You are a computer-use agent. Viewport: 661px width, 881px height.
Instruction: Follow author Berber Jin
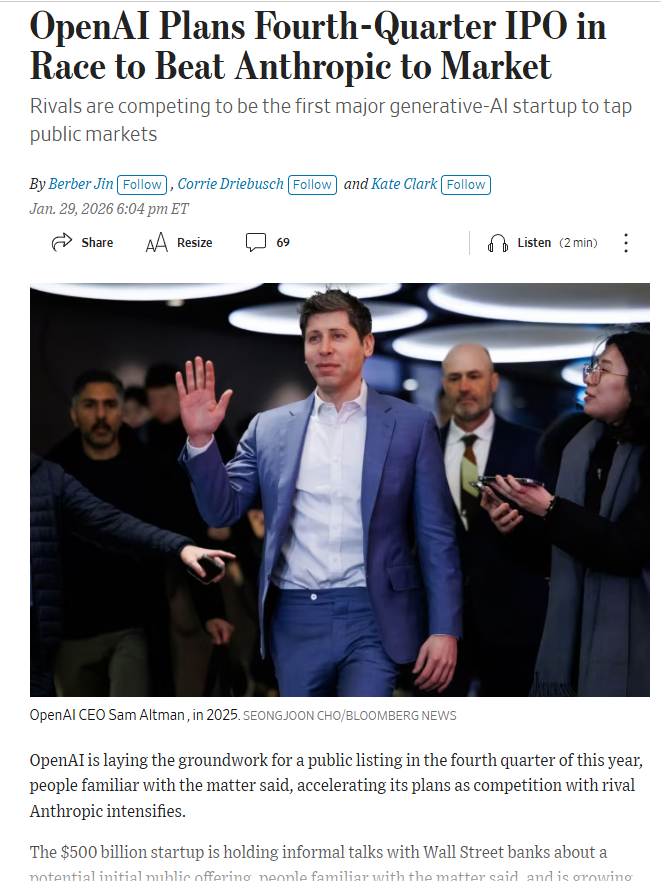click(x=142, y=185)
